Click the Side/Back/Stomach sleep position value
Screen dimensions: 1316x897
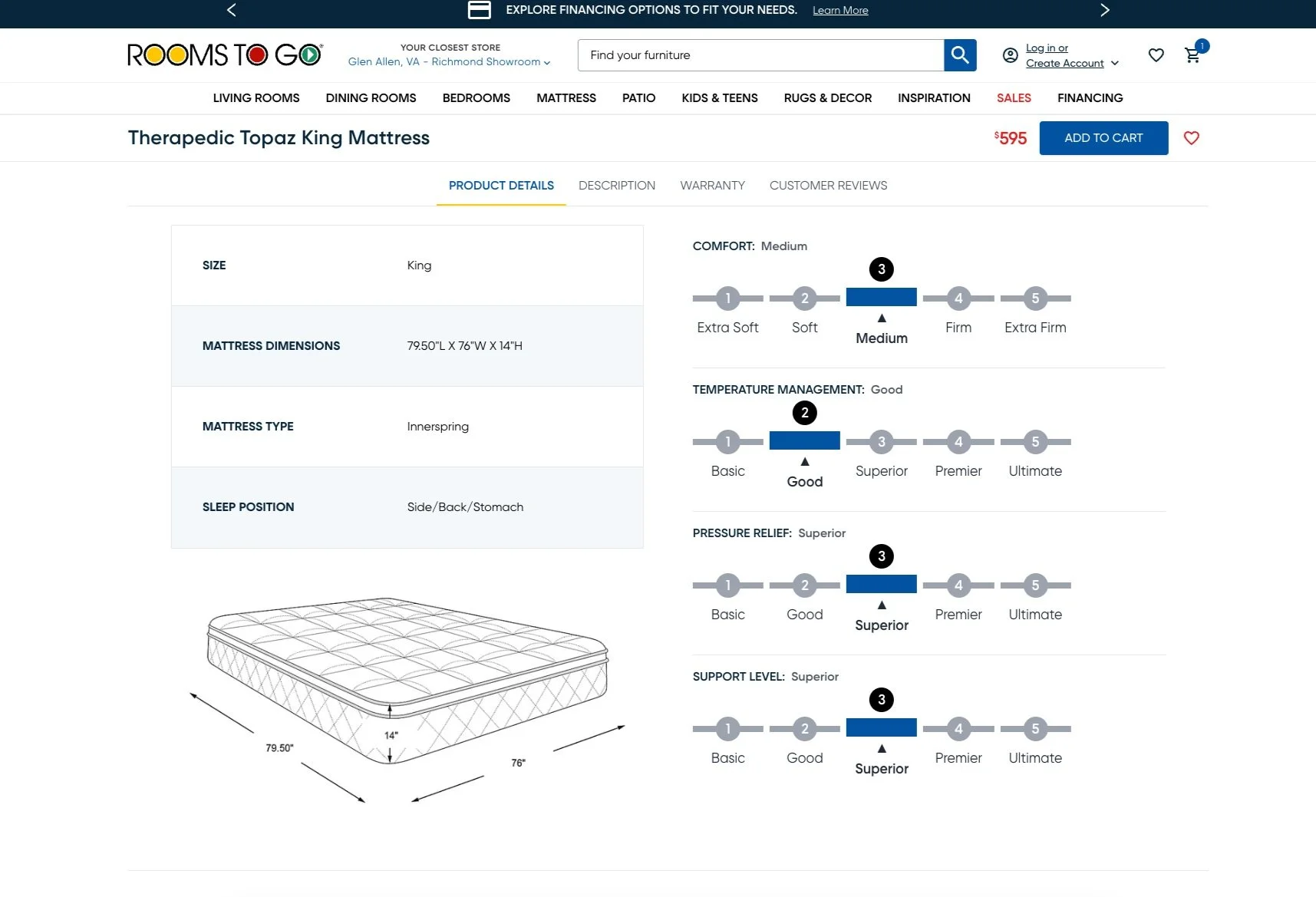click(x=465, y=507)
